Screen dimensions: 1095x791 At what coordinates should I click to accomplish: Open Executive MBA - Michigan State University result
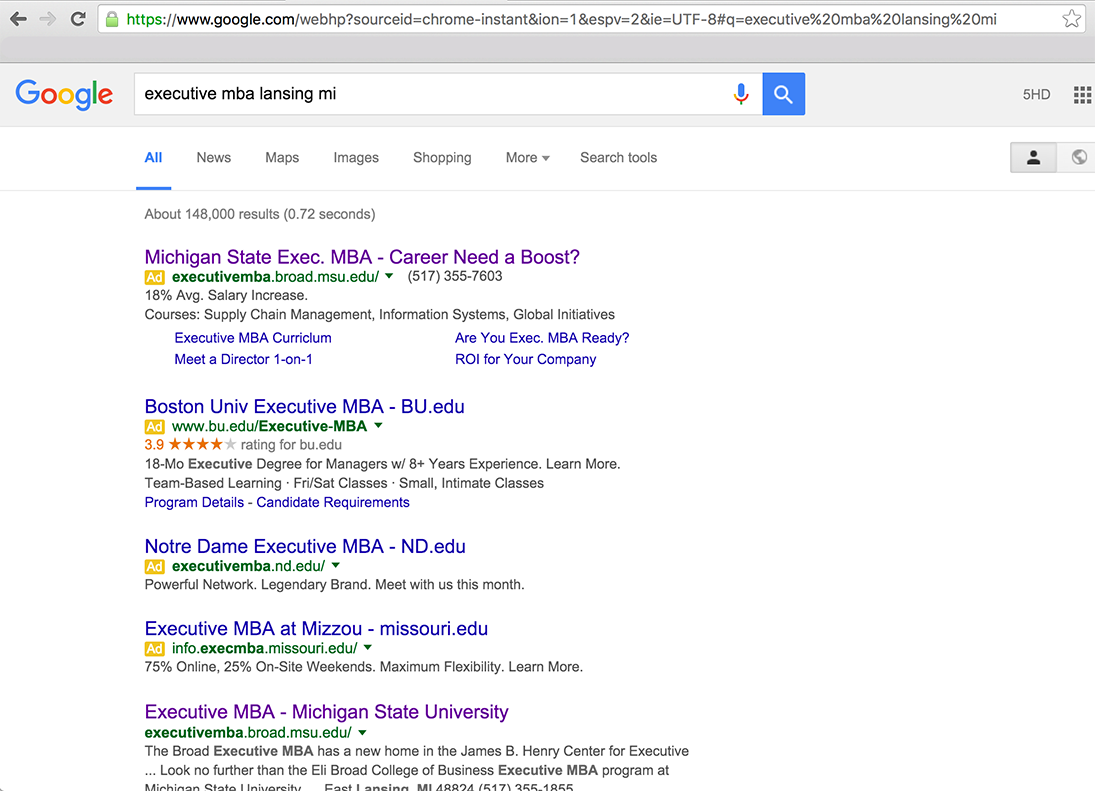point(326,711)
